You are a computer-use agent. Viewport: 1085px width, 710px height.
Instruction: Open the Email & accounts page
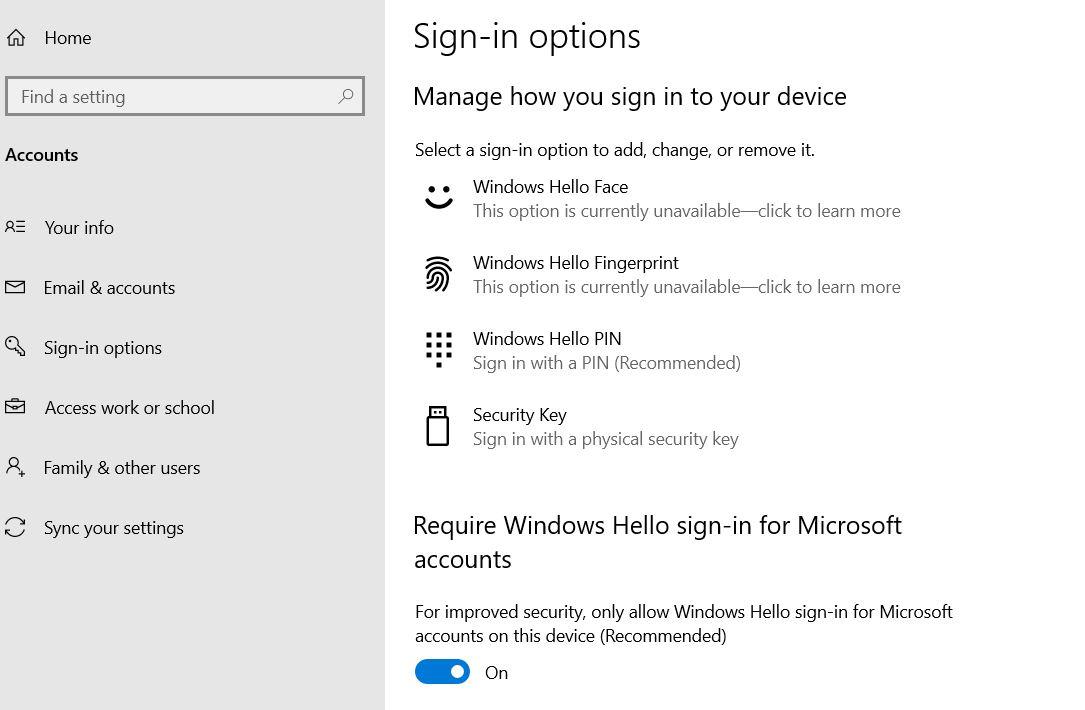point(109,288)
